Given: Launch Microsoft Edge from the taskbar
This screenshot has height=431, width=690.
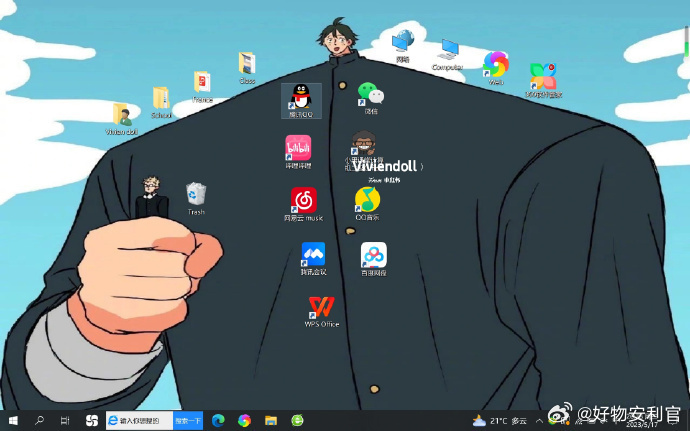Looking at the screenshot, I should pyautogui.click(x=218, y=421).
